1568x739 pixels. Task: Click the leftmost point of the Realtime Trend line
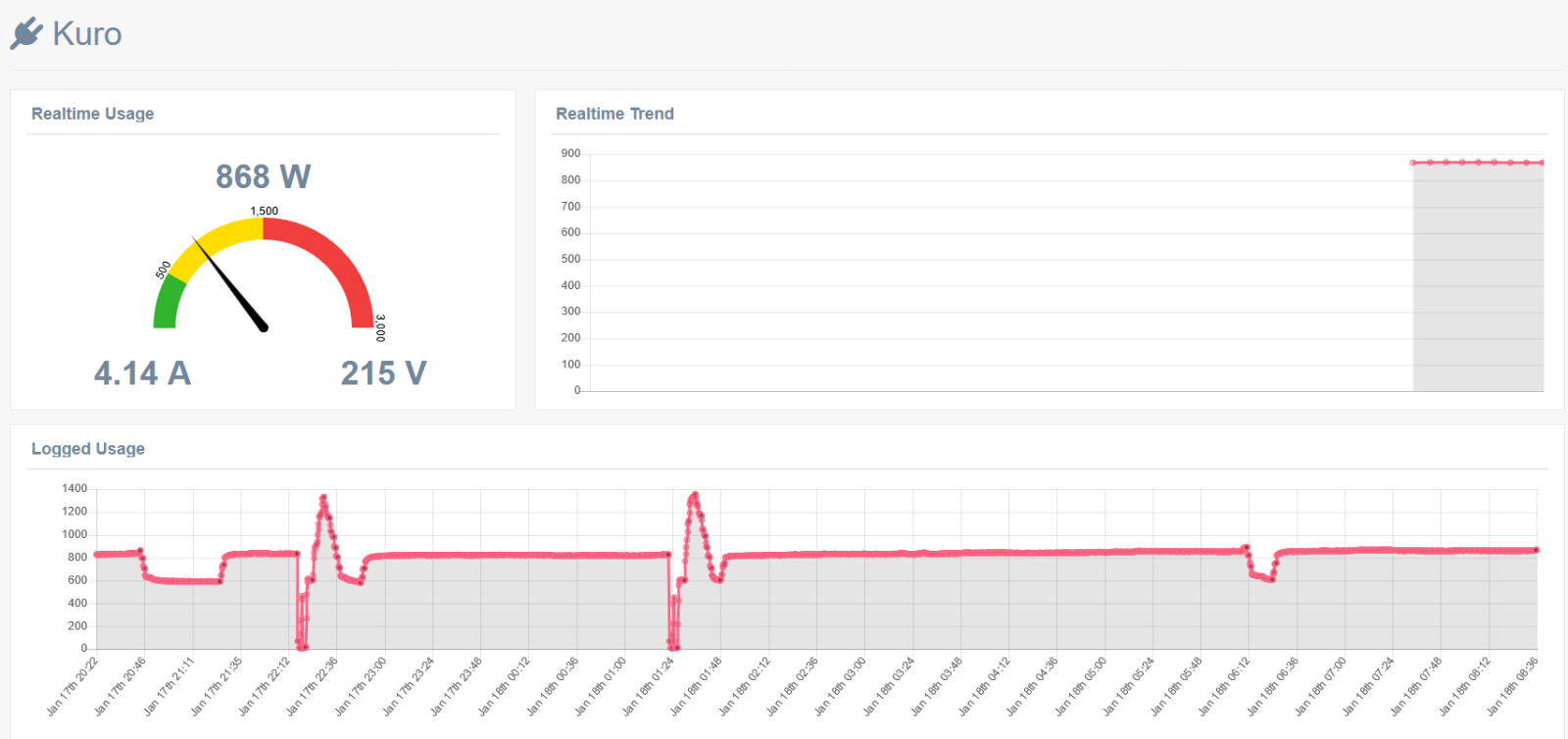tap(1413, 163)
